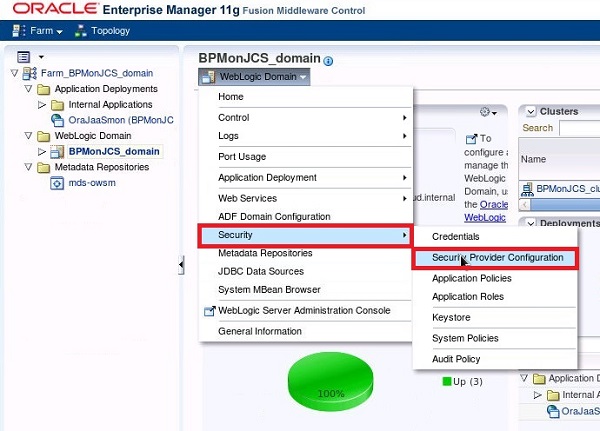Select BPMonJCS_domain in the tree

coord(114,151)
